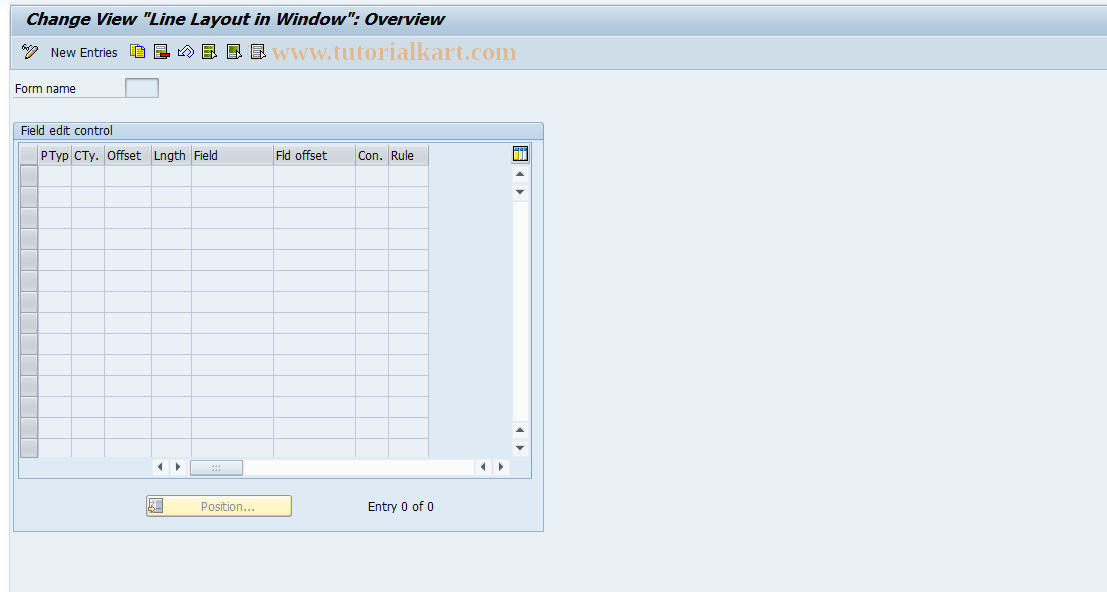
Task: Sort by the Offset column header
Action: click(128, 155)
